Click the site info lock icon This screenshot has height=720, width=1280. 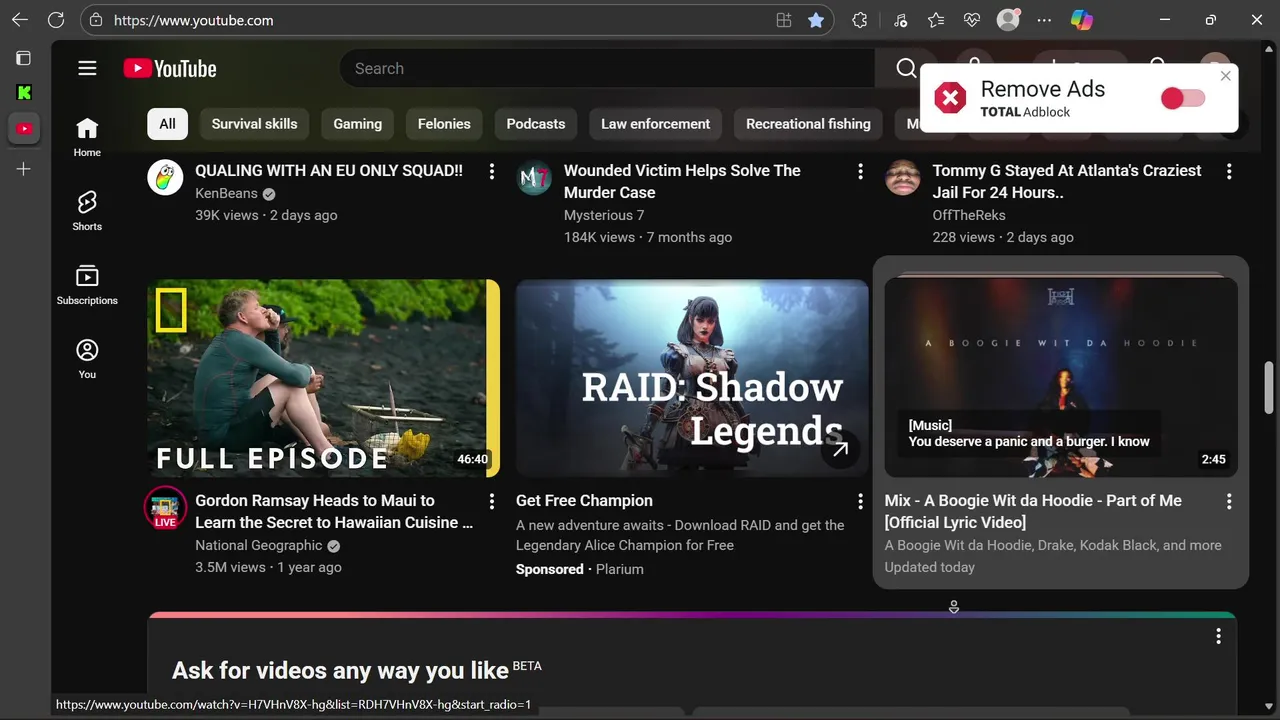point(96,20)
